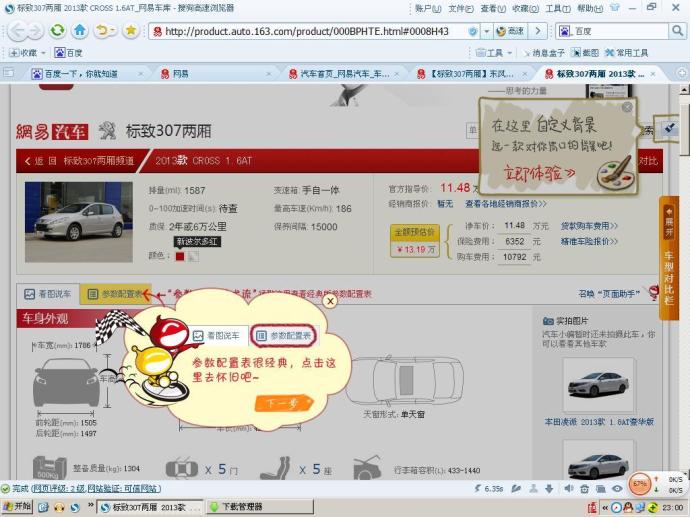Viewport: 690px width, 517px height.
Task: Reload the page with the green refresh icon
Action: (x=57, y=30)
